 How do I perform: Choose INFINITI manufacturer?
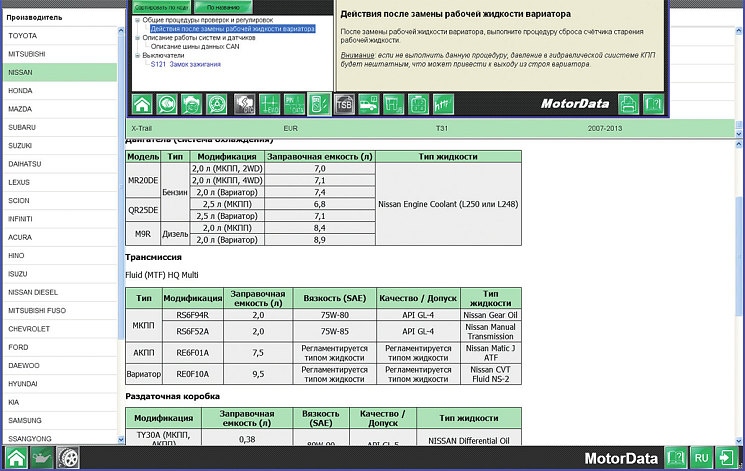[60, 219]
